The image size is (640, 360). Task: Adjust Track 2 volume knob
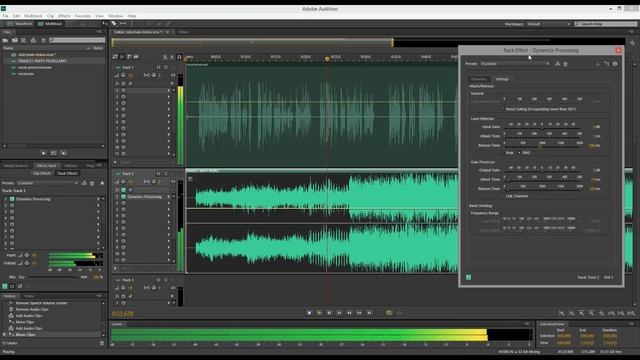pos(123,182)
